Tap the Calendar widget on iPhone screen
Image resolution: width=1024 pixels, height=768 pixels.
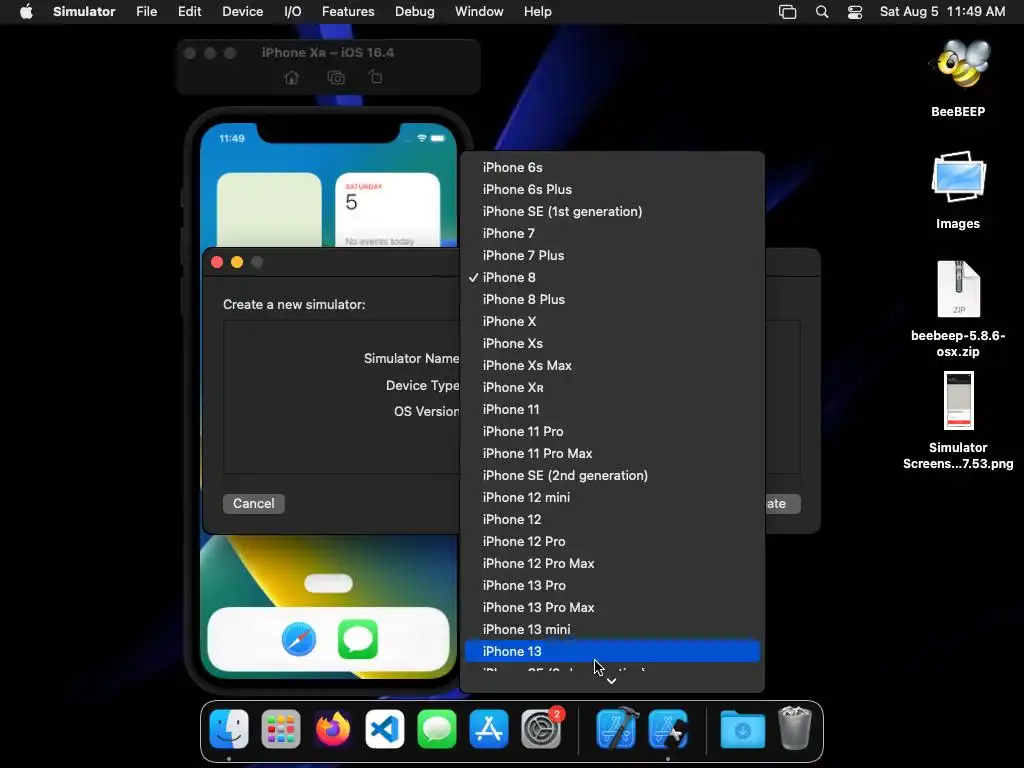pyautogui.click(x=387, y=210)
